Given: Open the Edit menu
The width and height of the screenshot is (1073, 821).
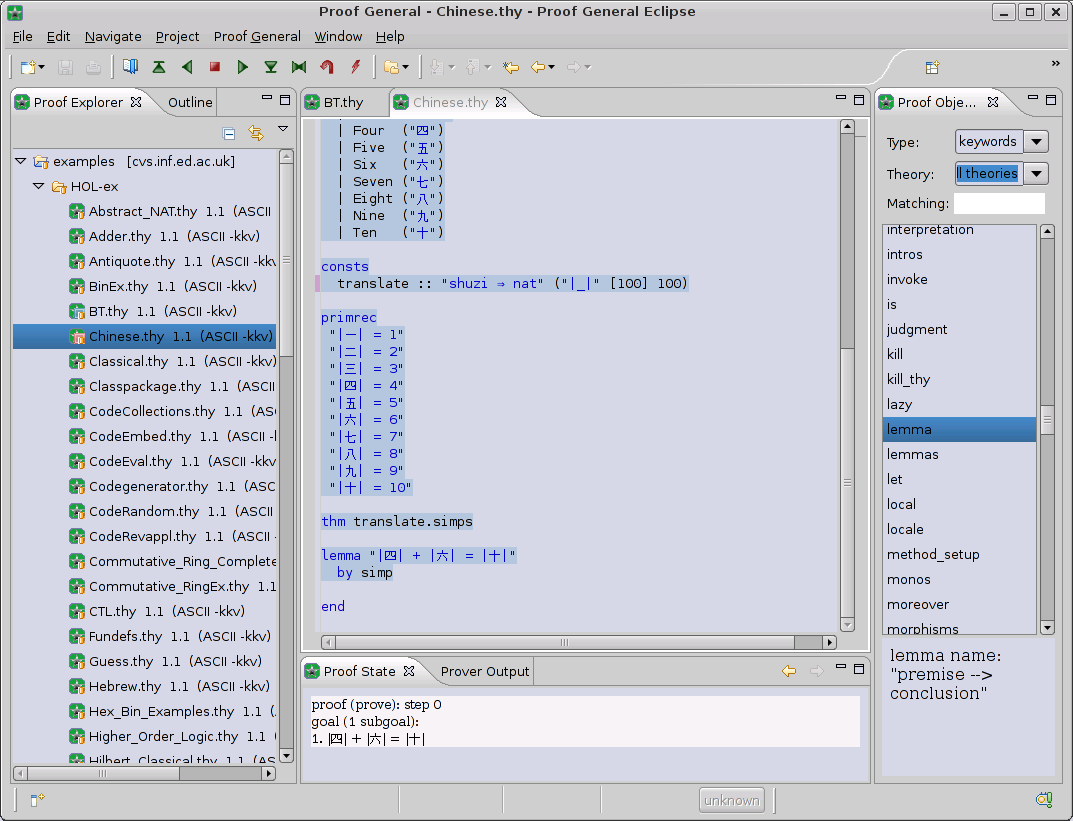Looking at the screenshot, I should pos(58,36).
